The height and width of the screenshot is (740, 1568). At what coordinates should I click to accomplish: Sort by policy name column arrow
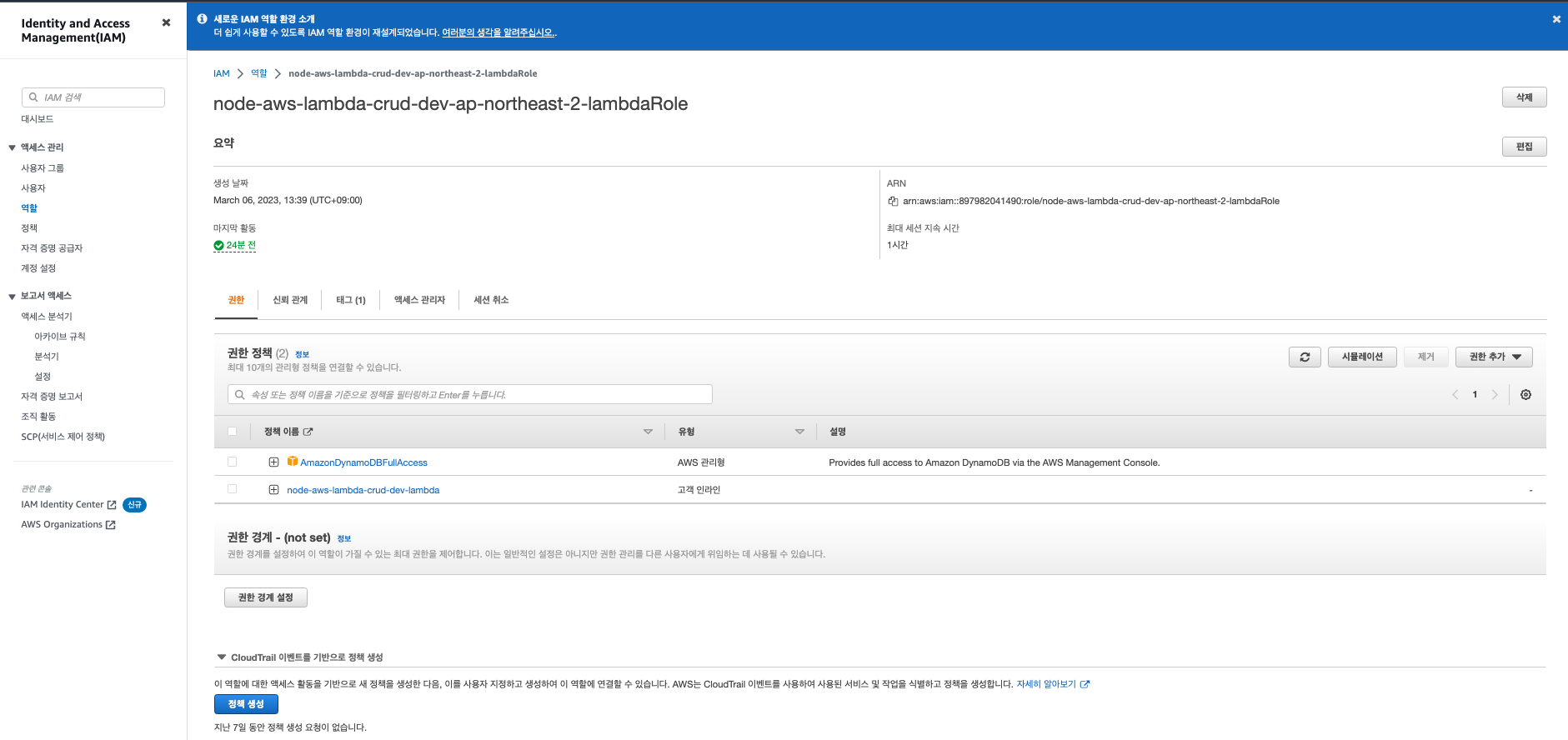coord(648,432)
